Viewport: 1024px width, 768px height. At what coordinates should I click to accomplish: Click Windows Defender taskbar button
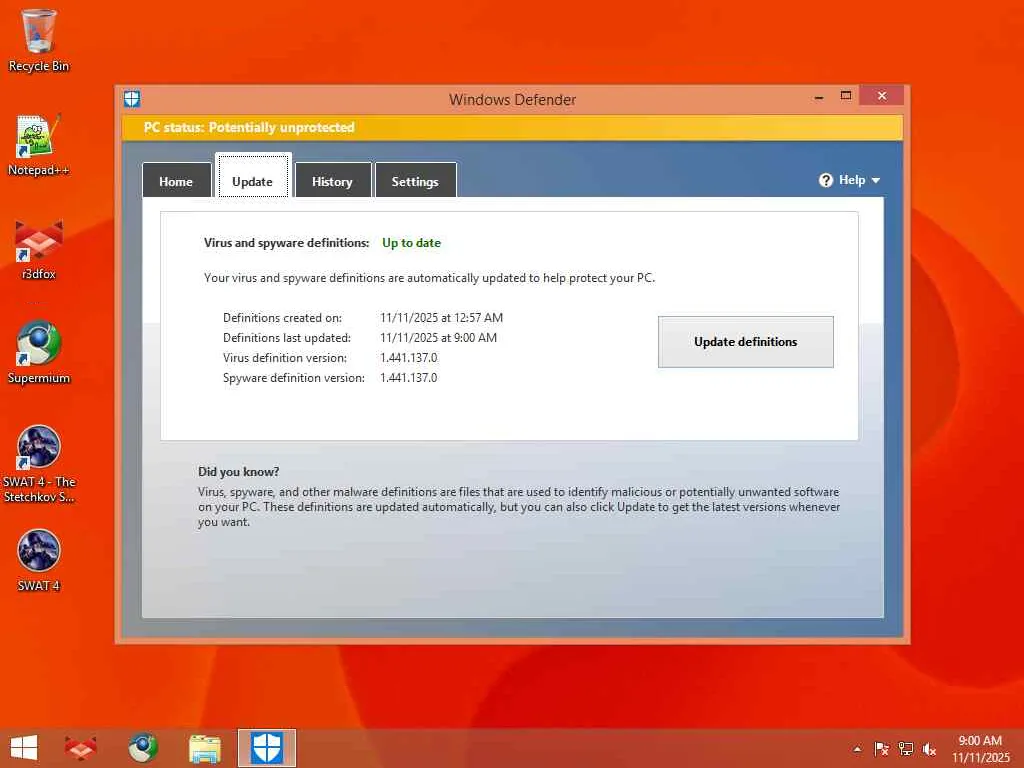[266, 748]
